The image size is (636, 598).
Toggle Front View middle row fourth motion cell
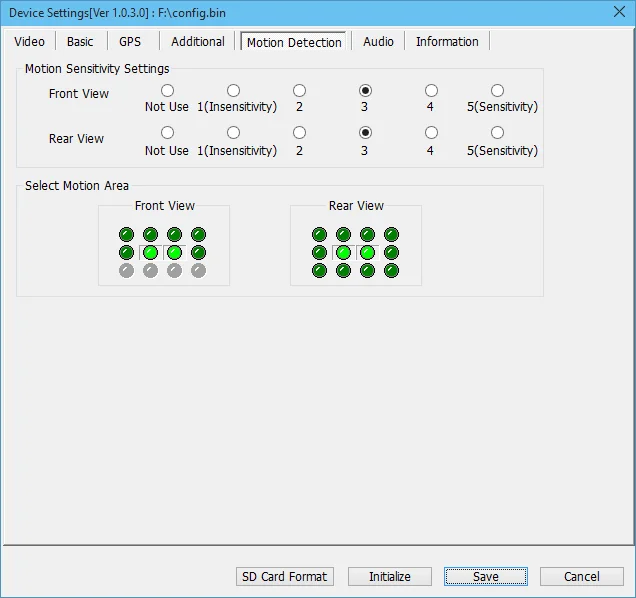tap(198, 252)
